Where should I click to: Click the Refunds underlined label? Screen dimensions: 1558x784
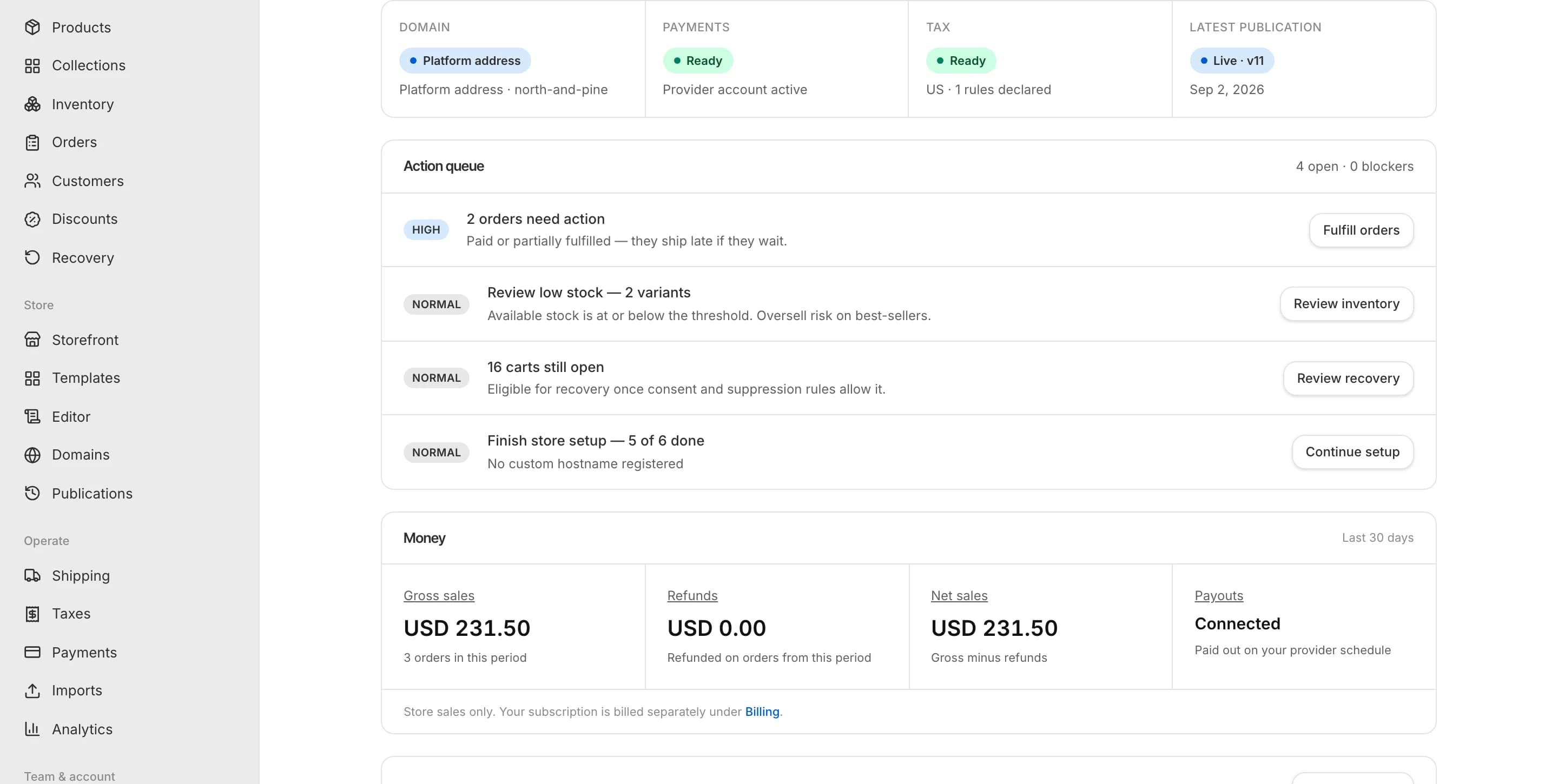pos(692,595)
